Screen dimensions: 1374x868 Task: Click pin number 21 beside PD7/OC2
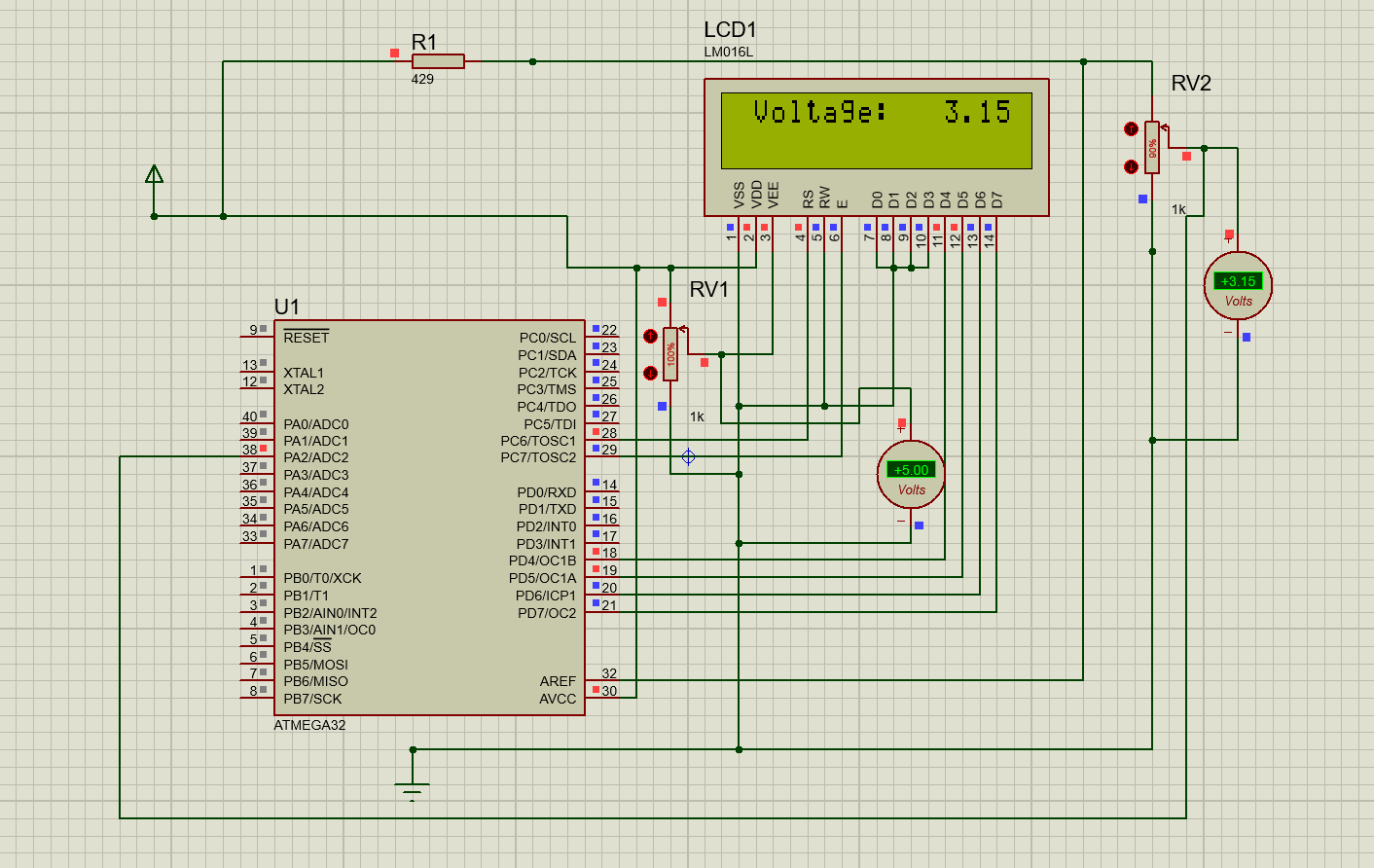[x=609, y=605]
